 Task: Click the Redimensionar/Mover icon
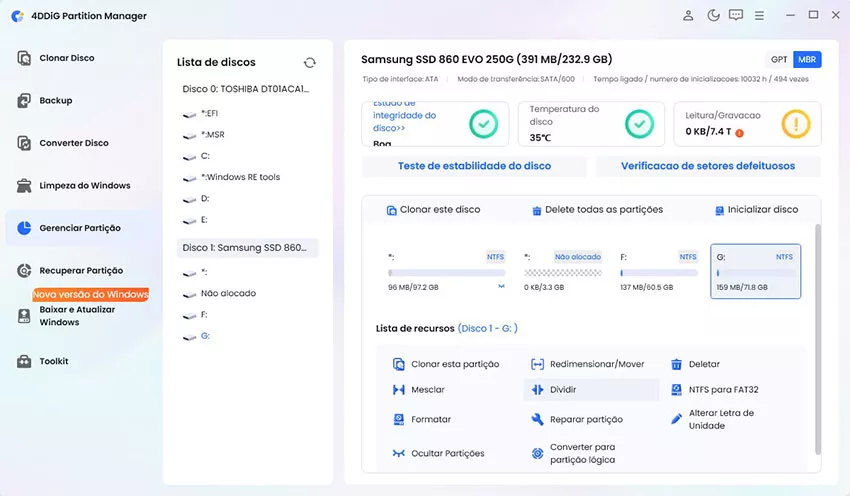click(537, 364)
